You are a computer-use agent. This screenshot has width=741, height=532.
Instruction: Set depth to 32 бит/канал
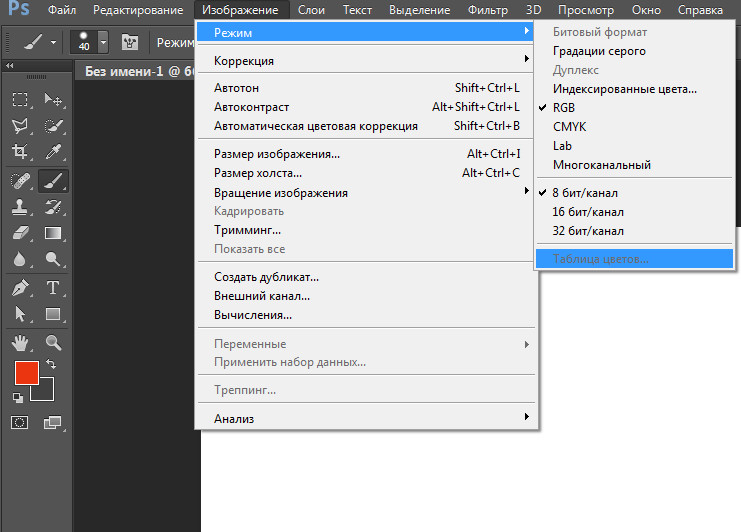pos(588,231)
